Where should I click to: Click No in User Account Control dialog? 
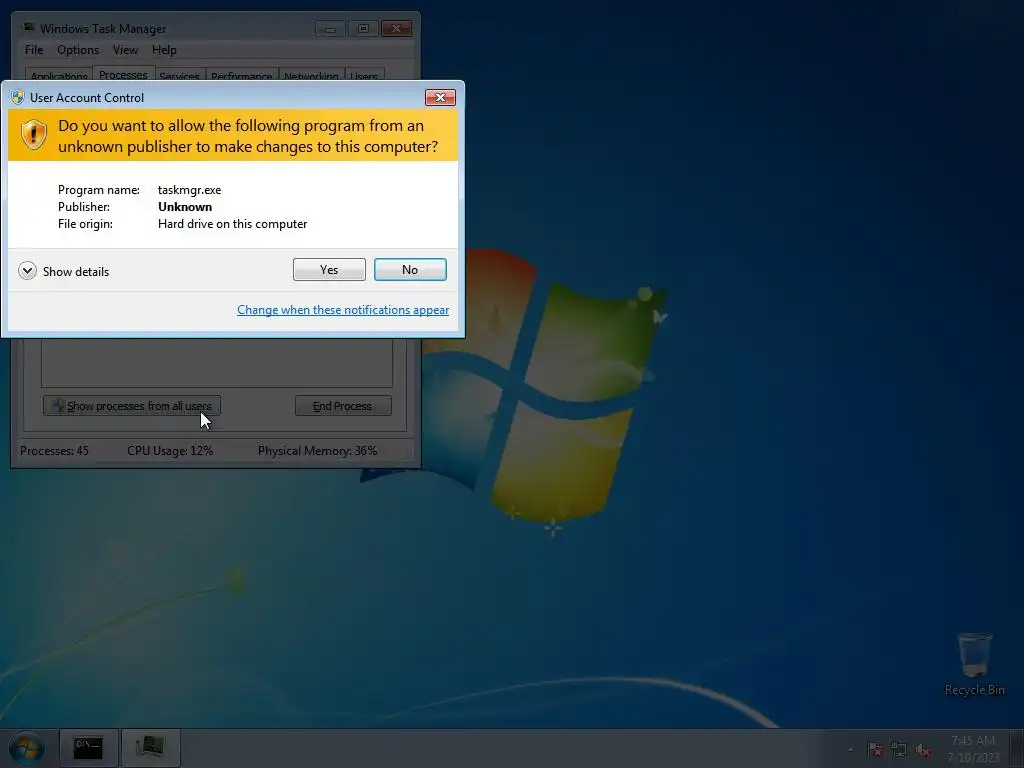click(x=410, y=270)
